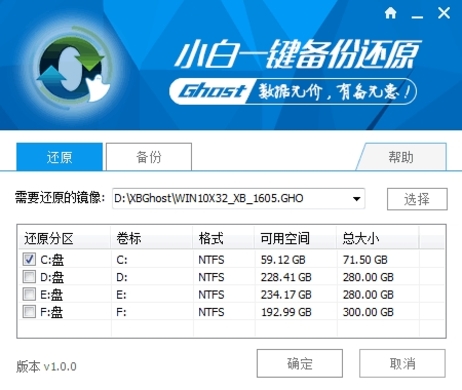Select the 280.00 GB cell in E: row
Image resolution: width=462 pixels, height=390 pixels.
point(368,295)
